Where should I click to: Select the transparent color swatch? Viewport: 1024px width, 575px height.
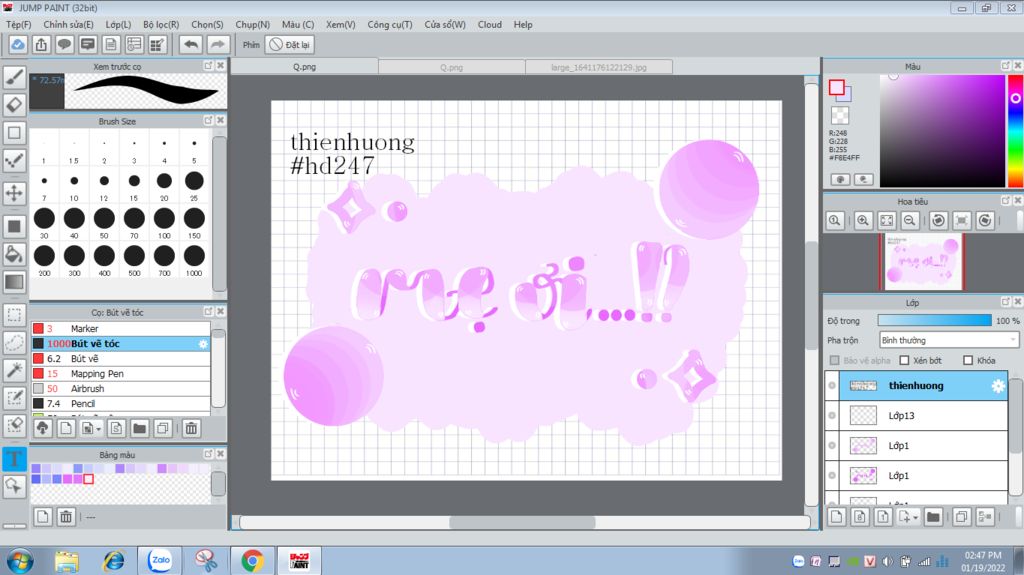coord(840,116)
